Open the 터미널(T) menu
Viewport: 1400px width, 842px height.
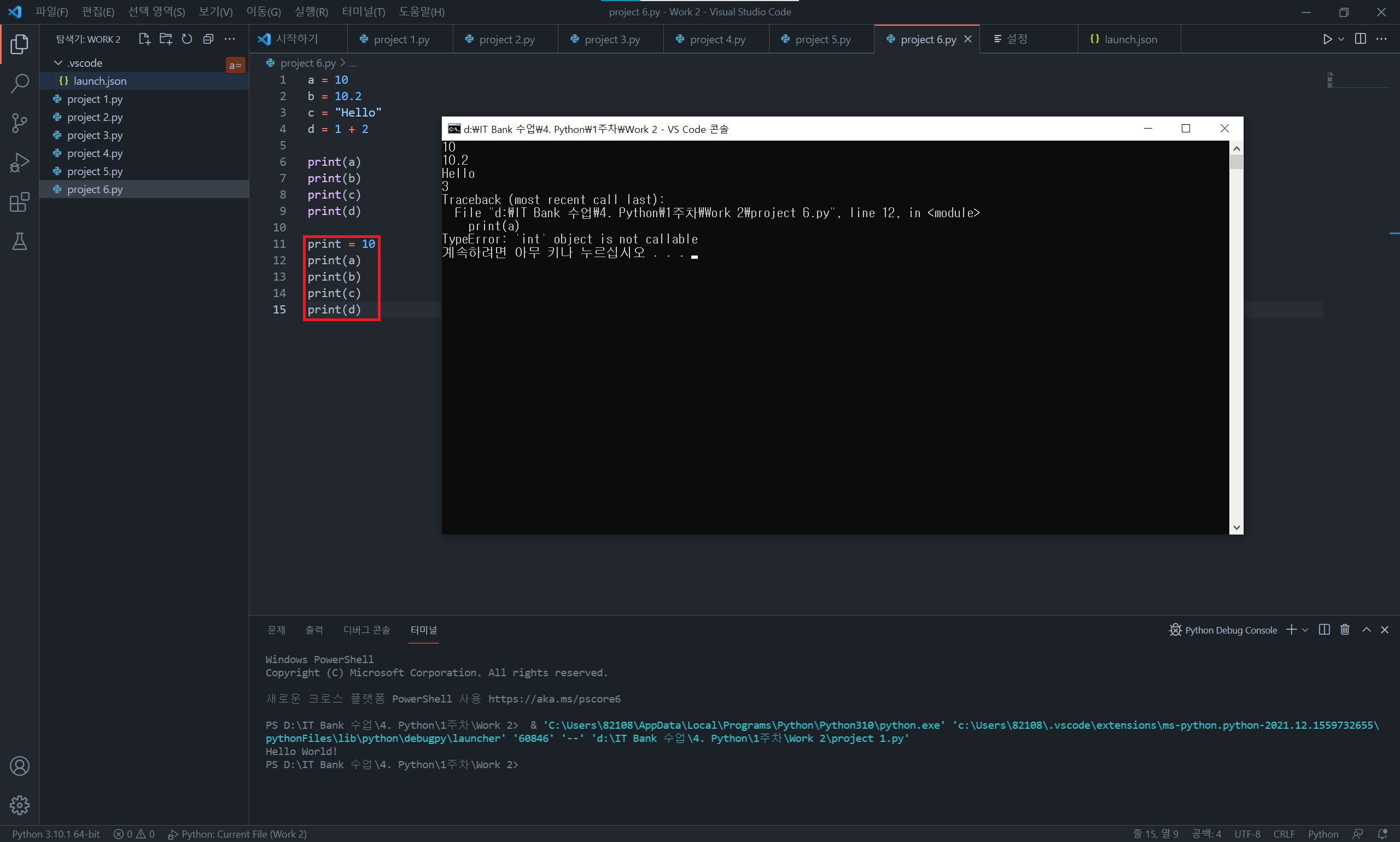(363, 11)
